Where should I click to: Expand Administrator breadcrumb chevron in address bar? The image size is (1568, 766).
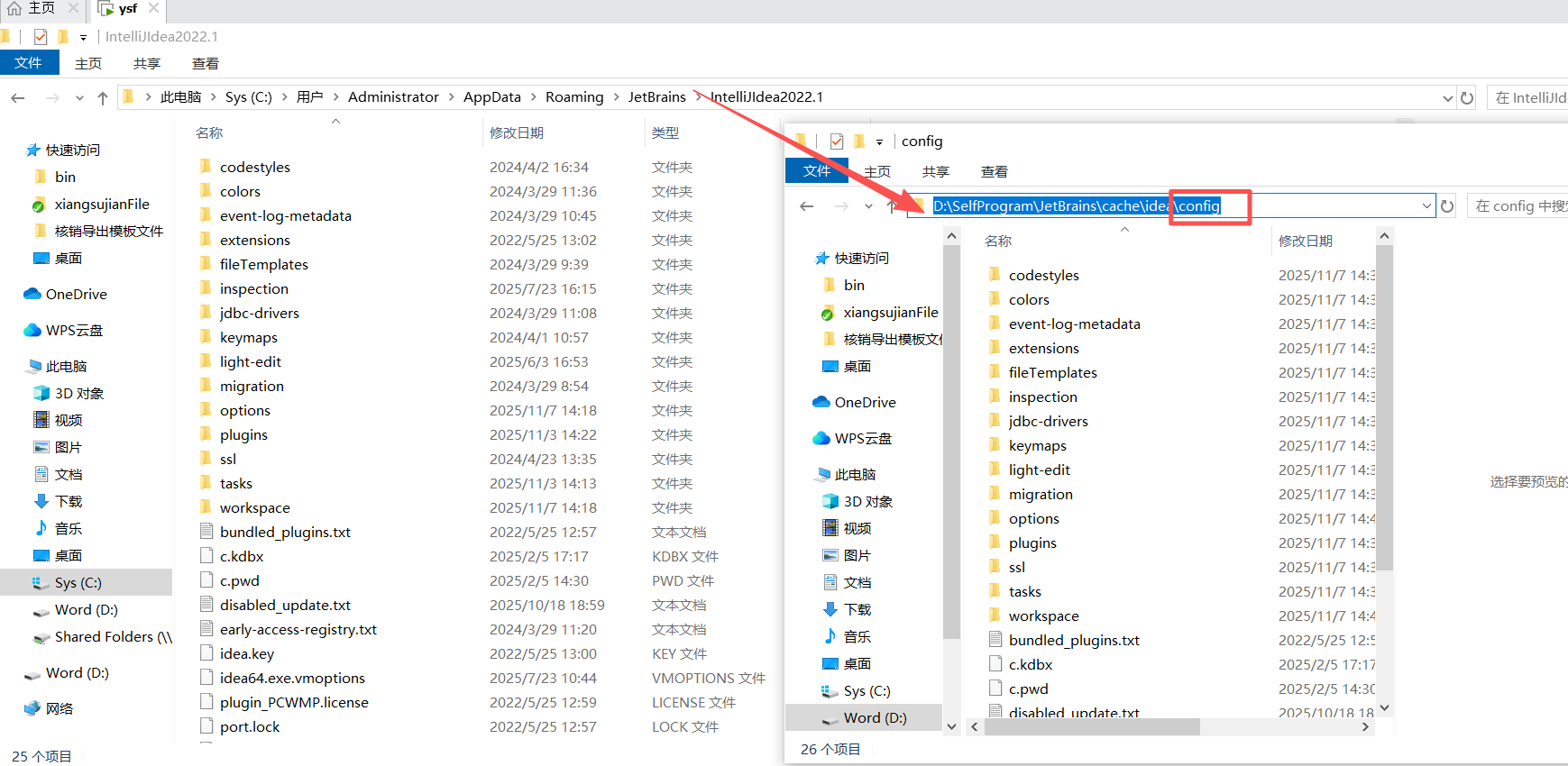(451, 97)
